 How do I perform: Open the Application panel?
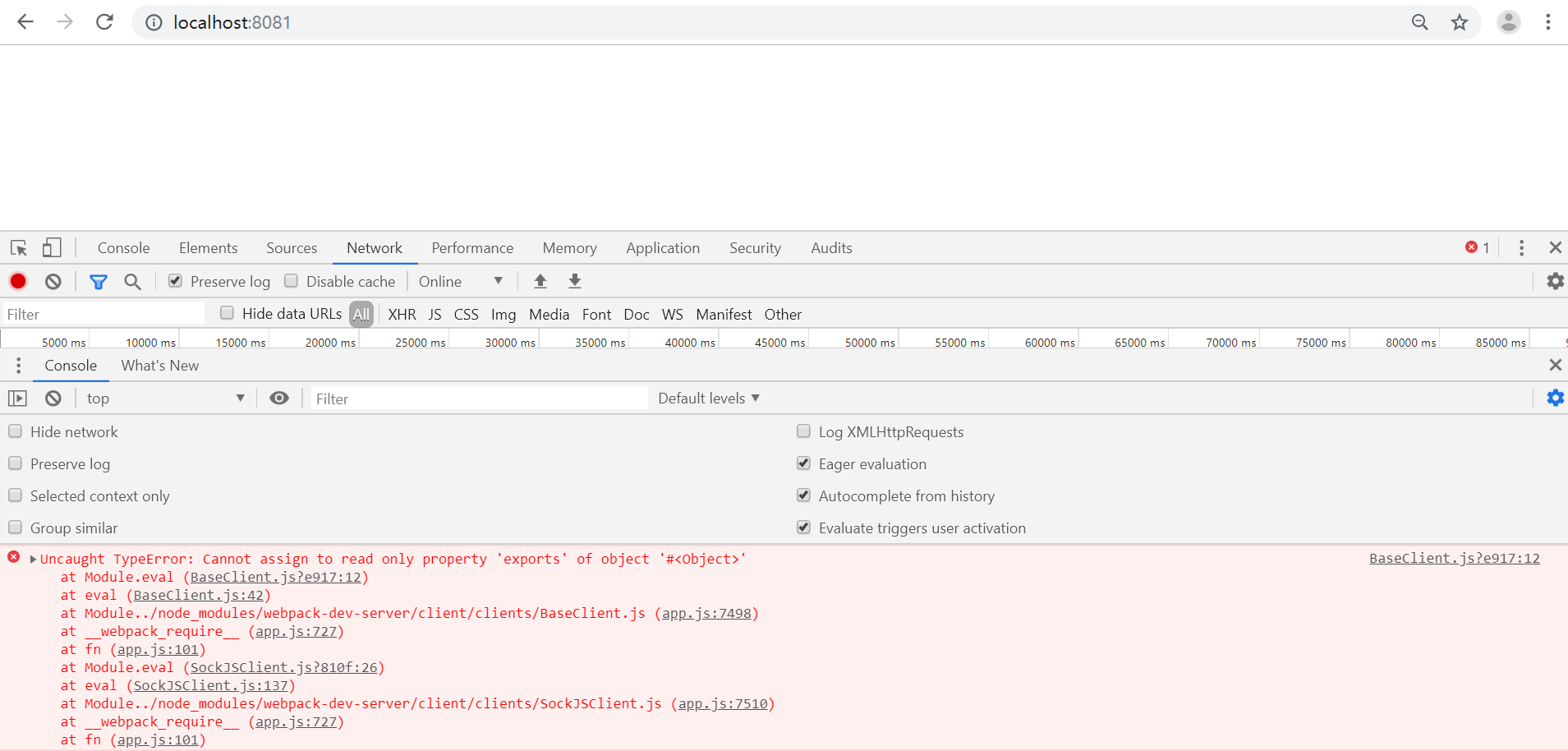click(663, 247)
